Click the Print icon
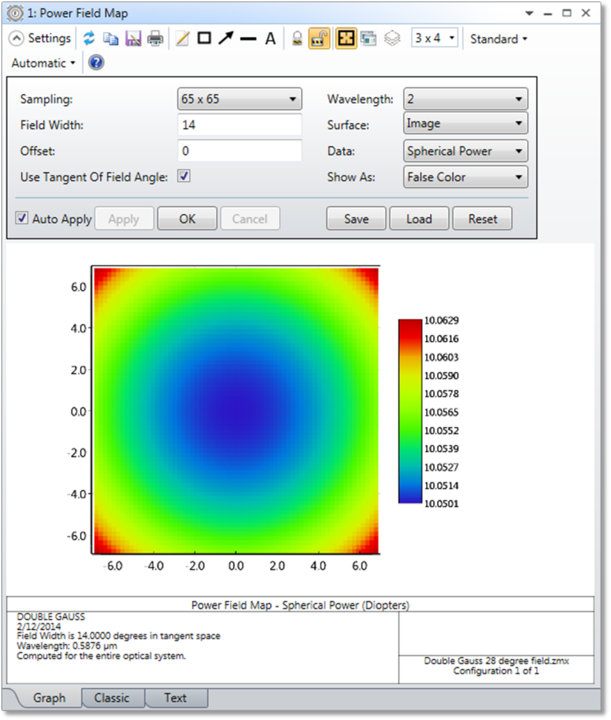Image resolution: width=611 pixels, height=720 pixels. tap(155, 39)
